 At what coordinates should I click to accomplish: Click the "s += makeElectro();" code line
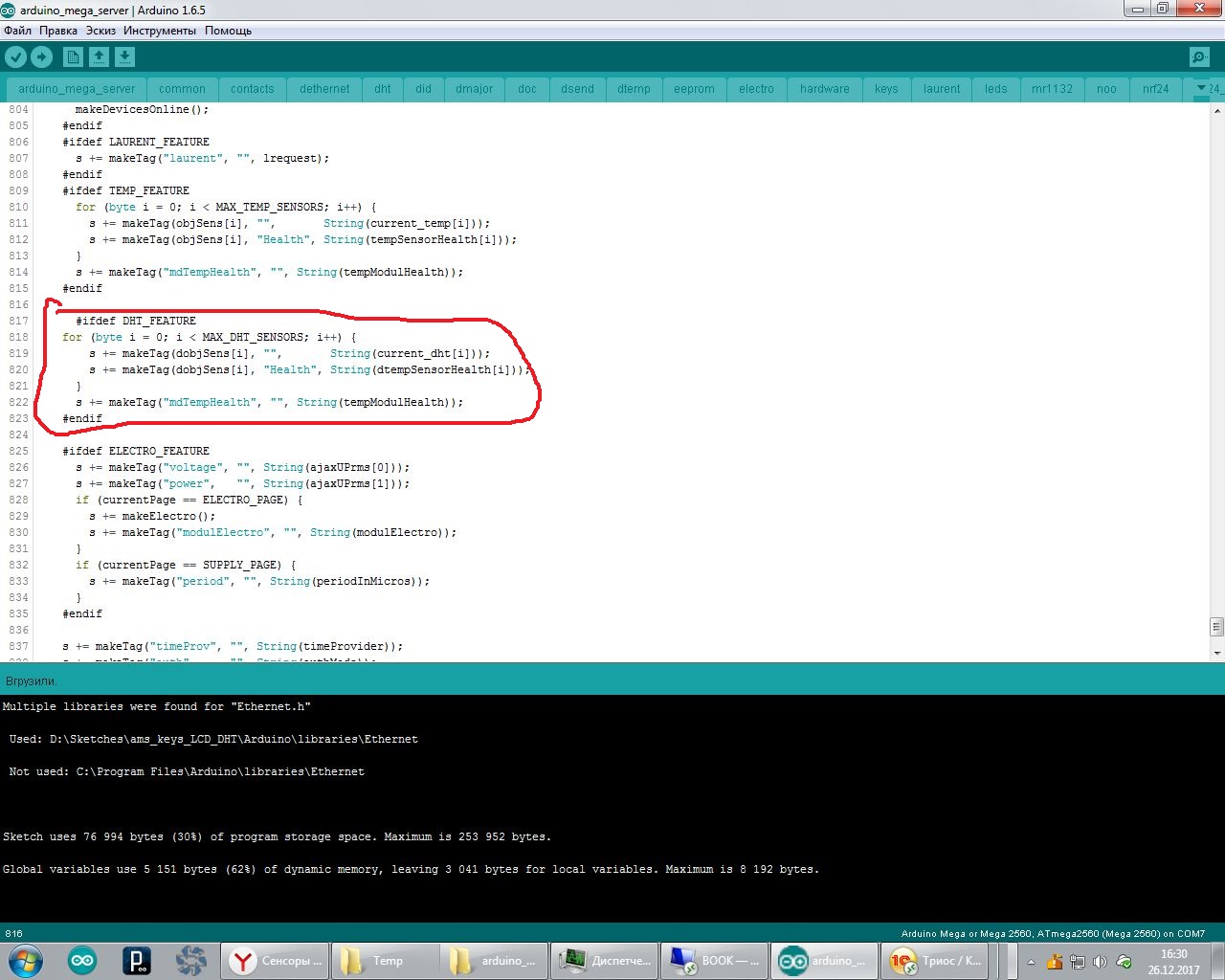click(152, 517)
